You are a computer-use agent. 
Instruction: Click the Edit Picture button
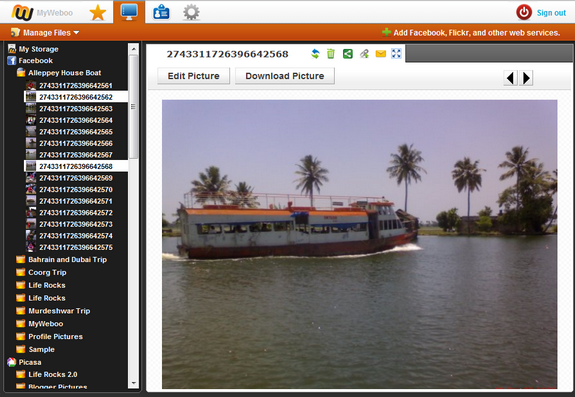pyautogui.click(x=194, y=76)
